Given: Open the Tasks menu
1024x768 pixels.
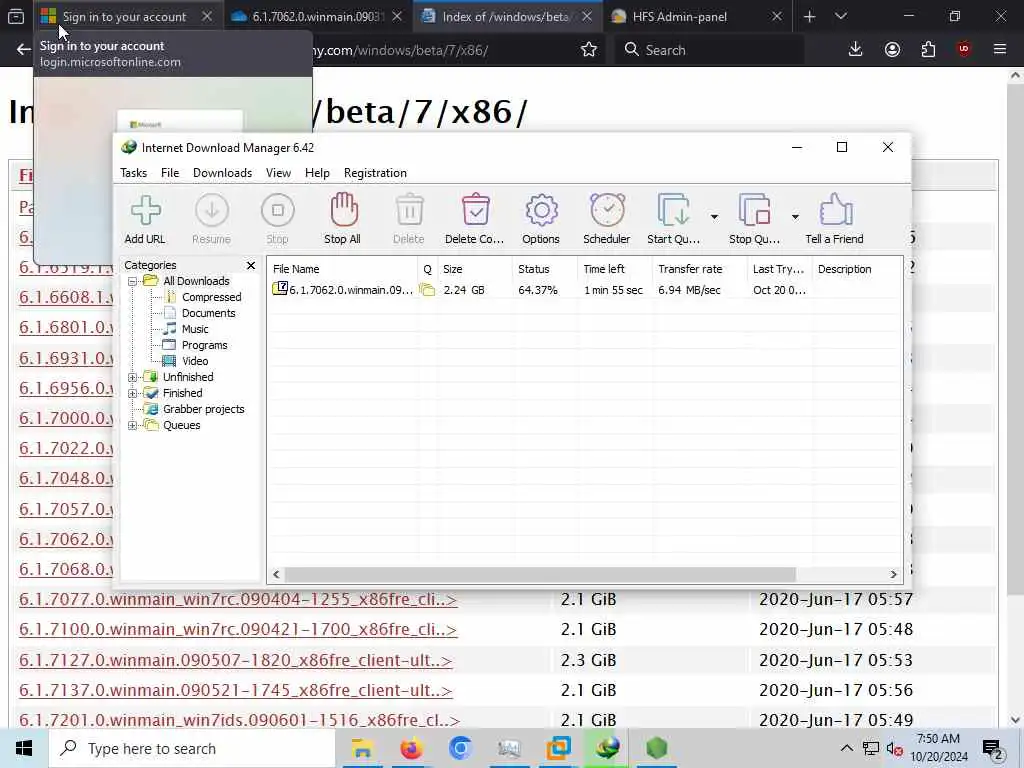Looking at the screenshot, I should 133,173.
